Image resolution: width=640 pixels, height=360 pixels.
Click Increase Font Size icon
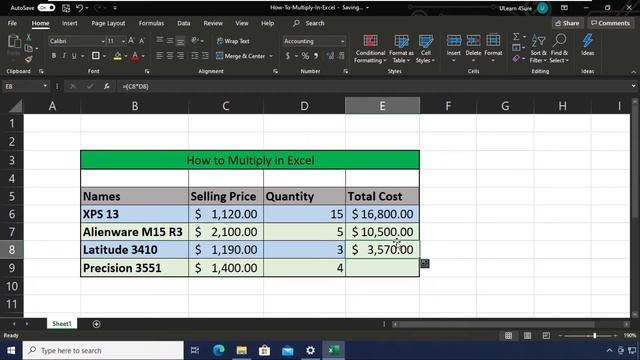click(x=131, y=41)
